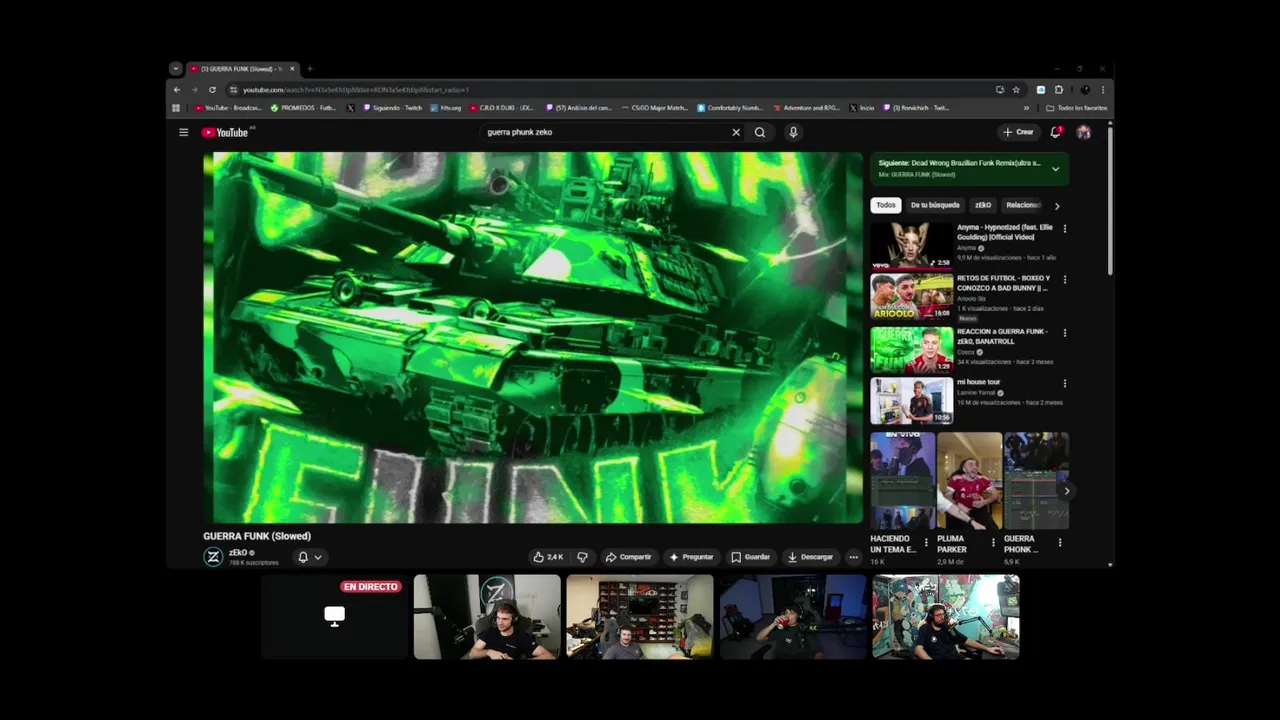
Task: Select the participant tile with the graffiti wall
Action: (946, 617)
